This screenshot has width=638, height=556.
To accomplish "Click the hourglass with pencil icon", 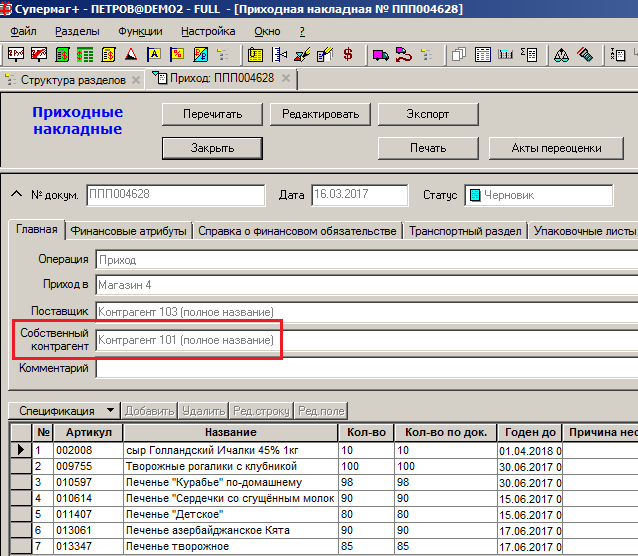I will point(302,54).
